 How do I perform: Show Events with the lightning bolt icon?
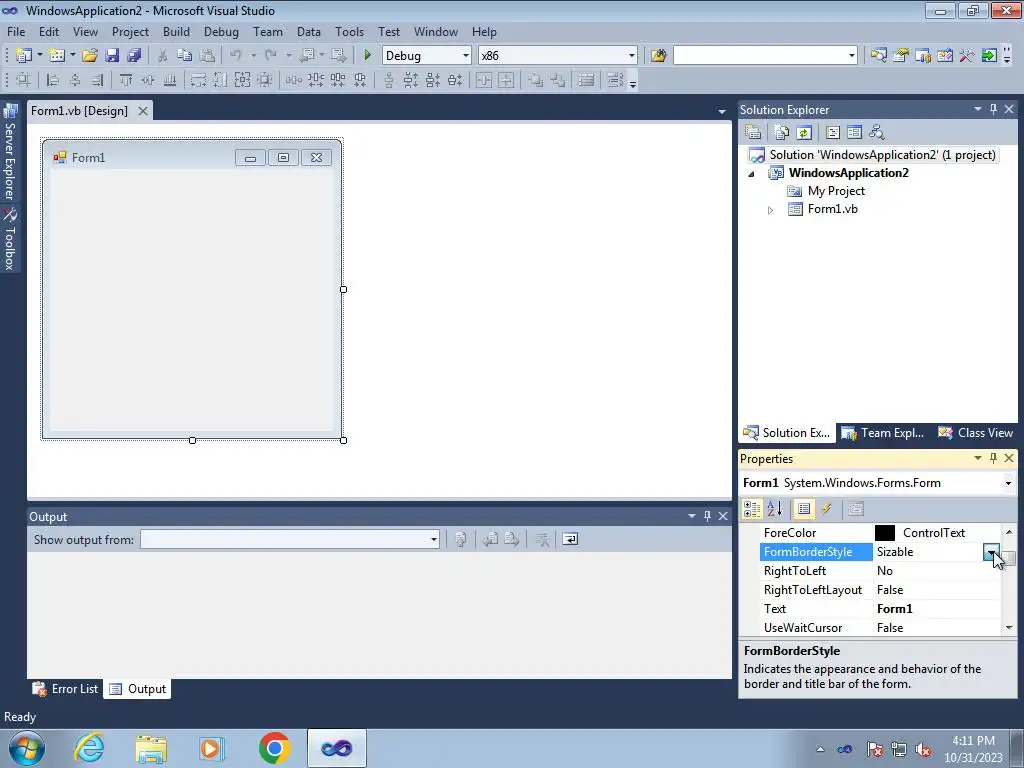827,509
